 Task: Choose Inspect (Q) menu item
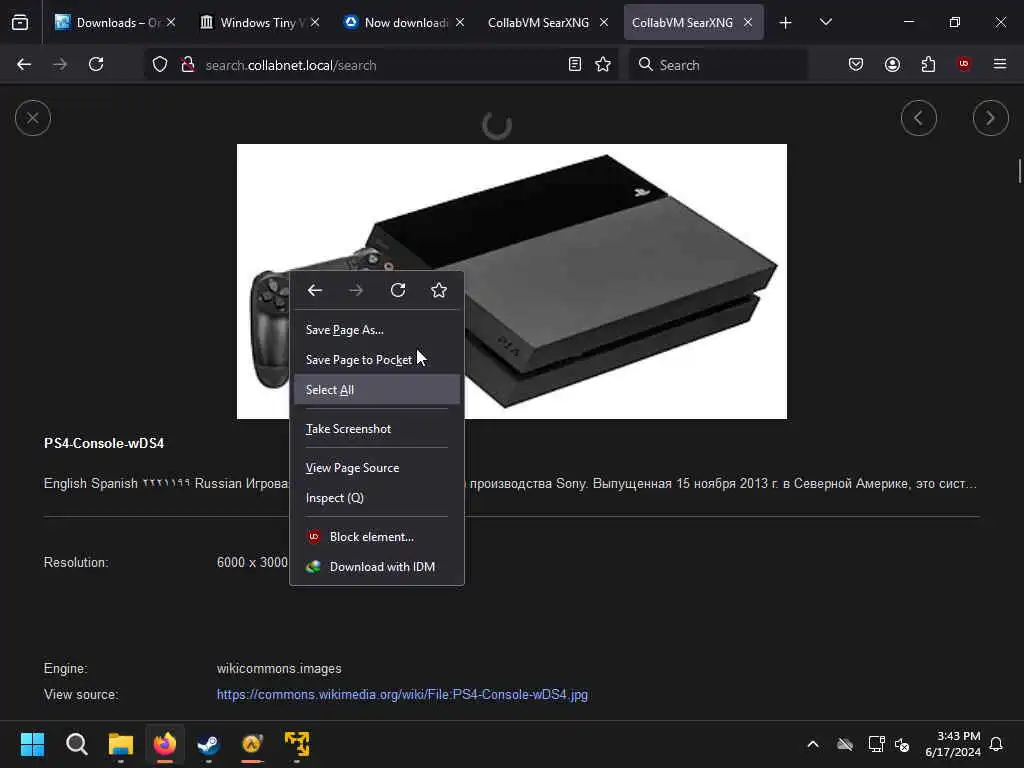pos(377,498)
